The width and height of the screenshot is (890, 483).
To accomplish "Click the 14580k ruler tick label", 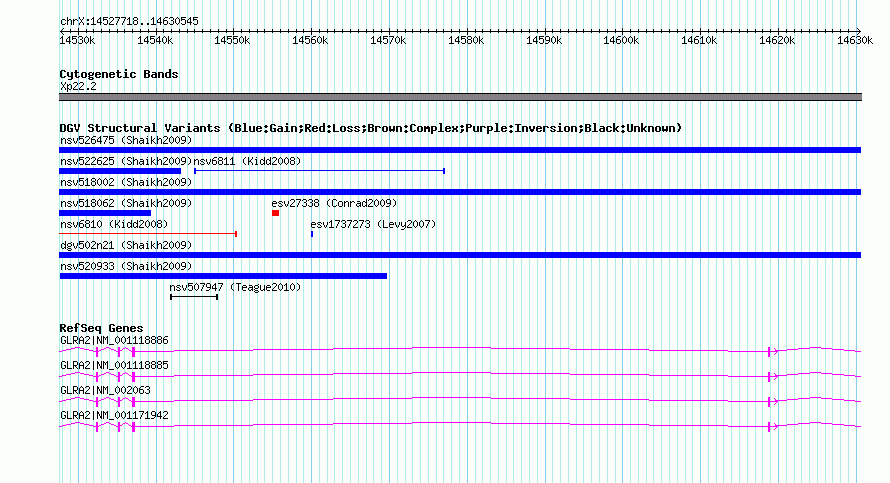I will pos(466,40).
